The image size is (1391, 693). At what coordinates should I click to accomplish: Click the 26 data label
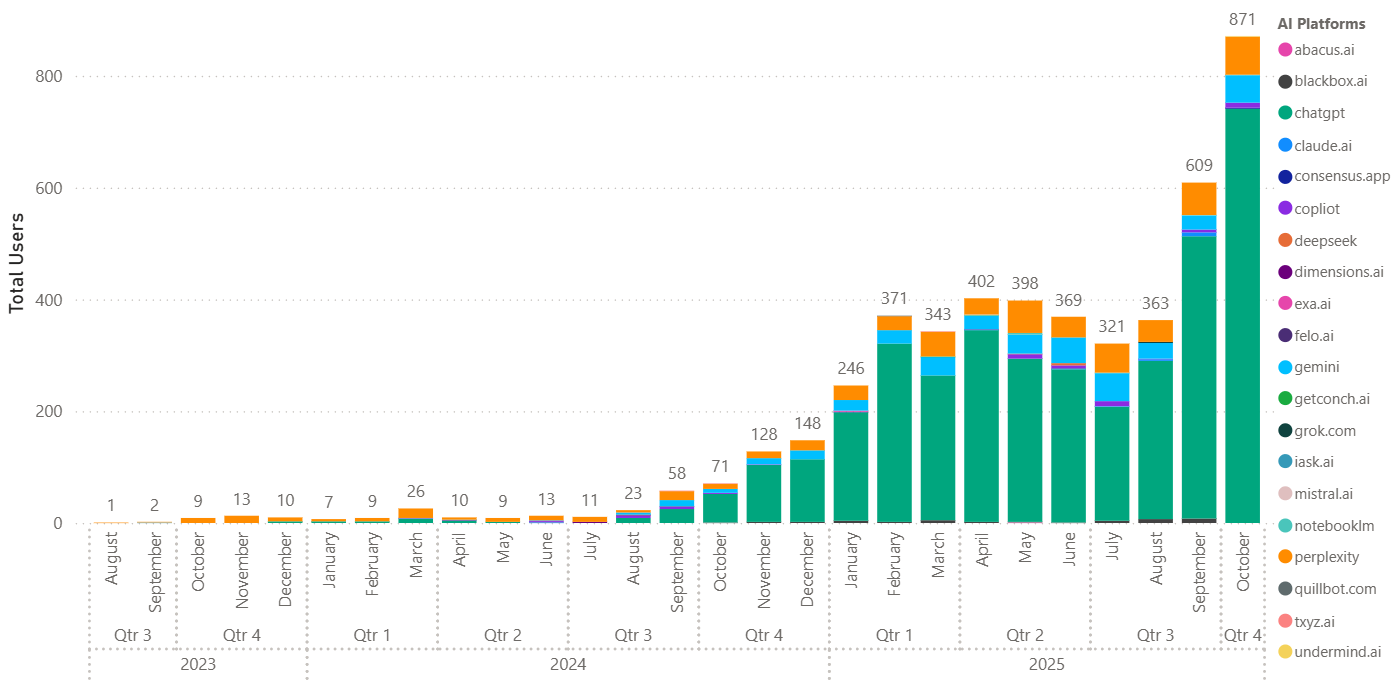(x=416, y=491)
